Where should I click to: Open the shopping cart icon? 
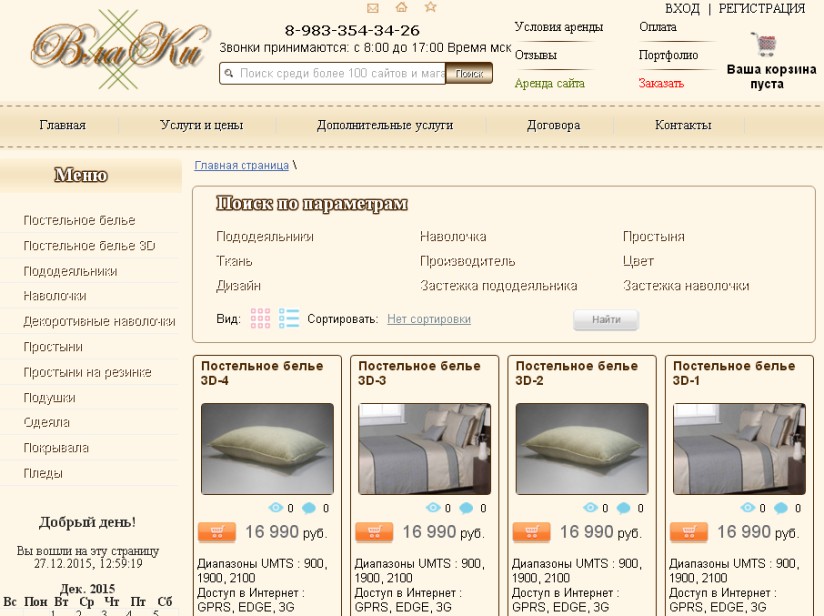tap(764, 44)
